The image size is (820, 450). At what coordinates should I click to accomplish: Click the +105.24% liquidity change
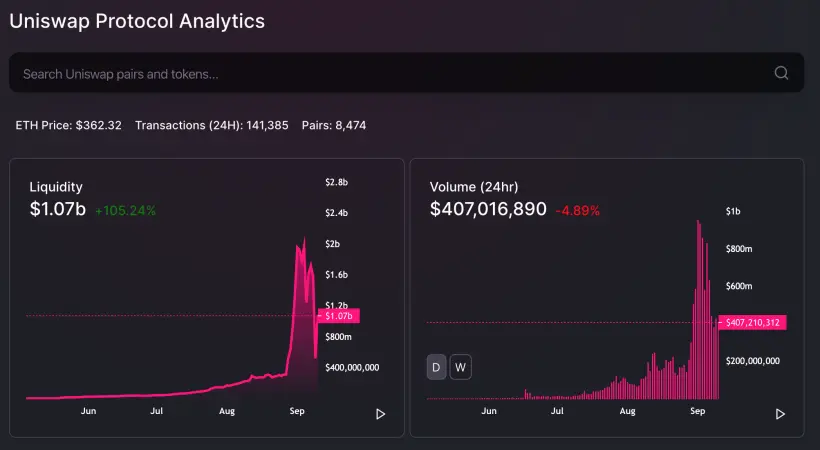click(x=126, y=210)
